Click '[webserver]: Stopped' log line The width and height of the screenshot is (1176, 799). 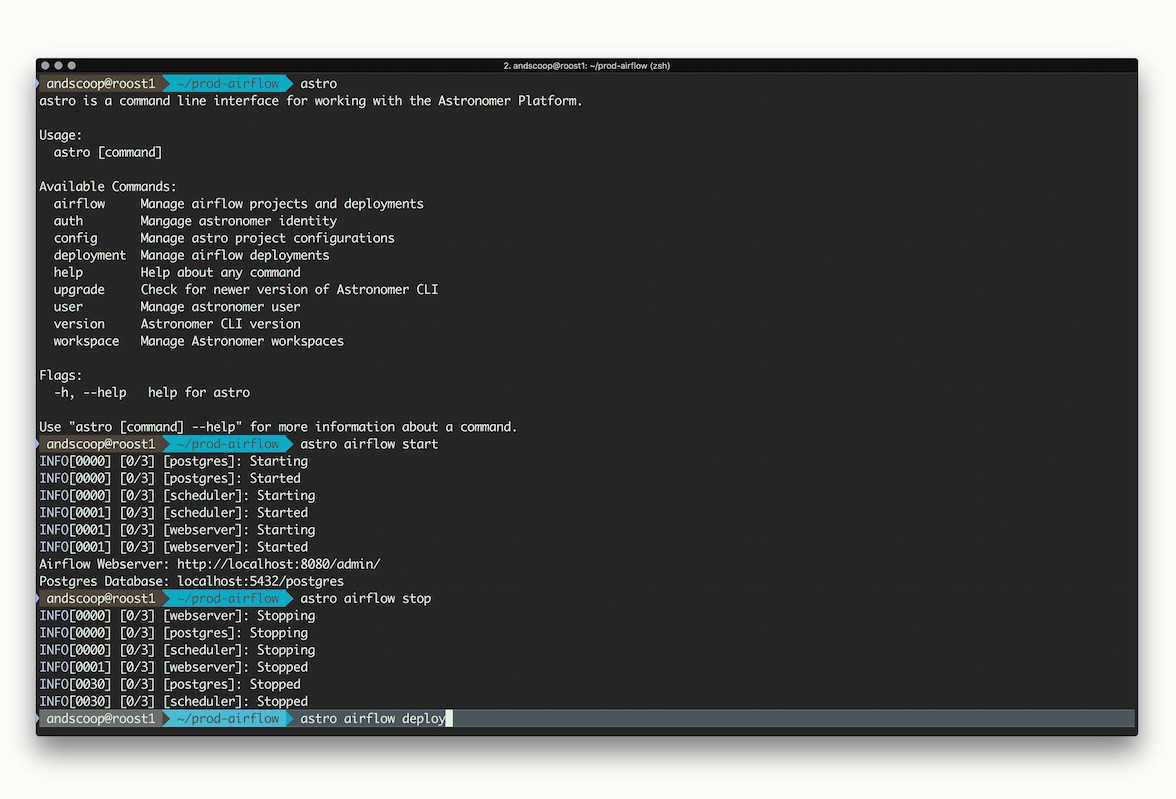(x=174, y=668)
